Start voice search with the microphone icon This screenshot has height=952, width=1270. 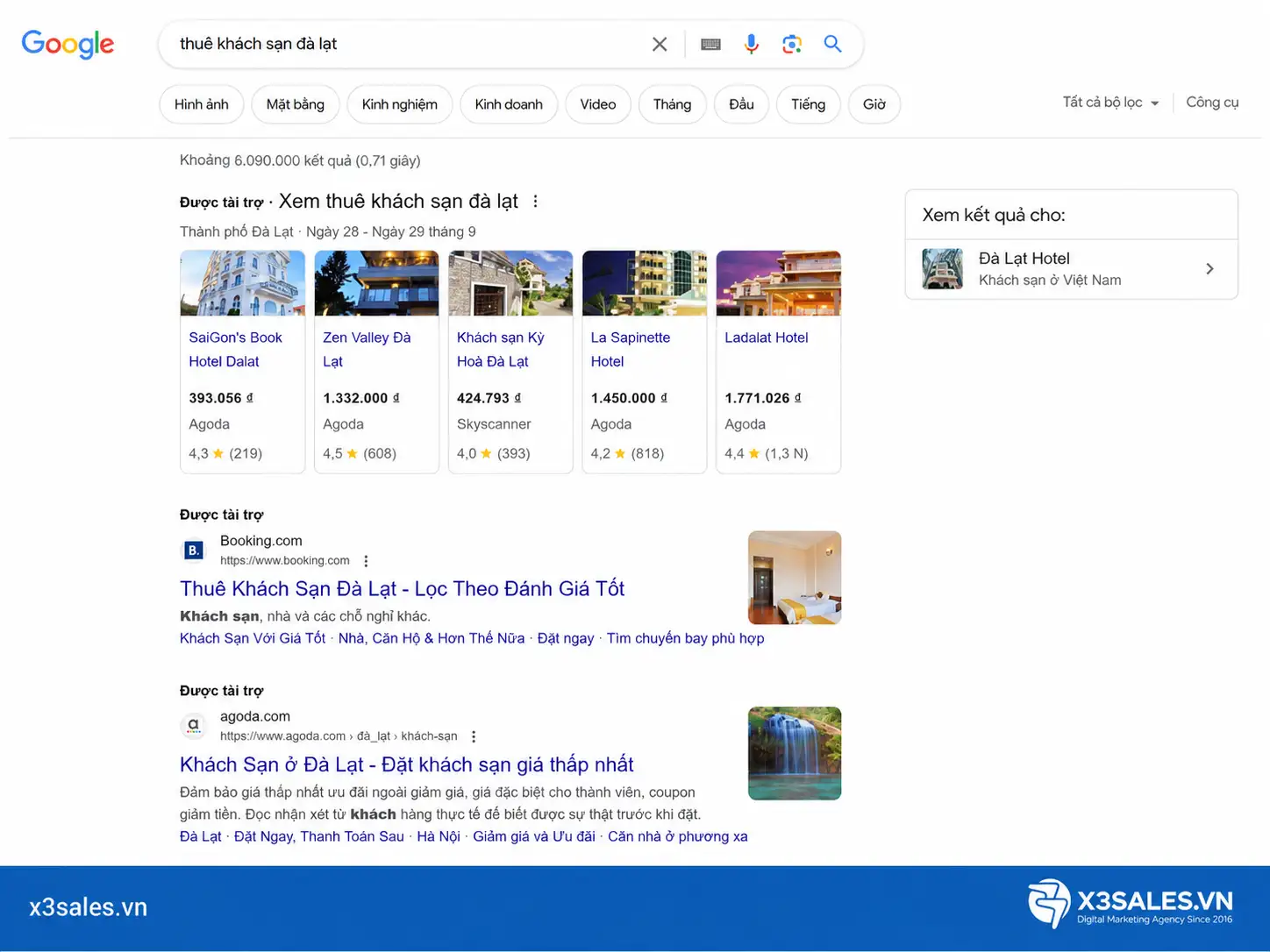pos(752,44)
